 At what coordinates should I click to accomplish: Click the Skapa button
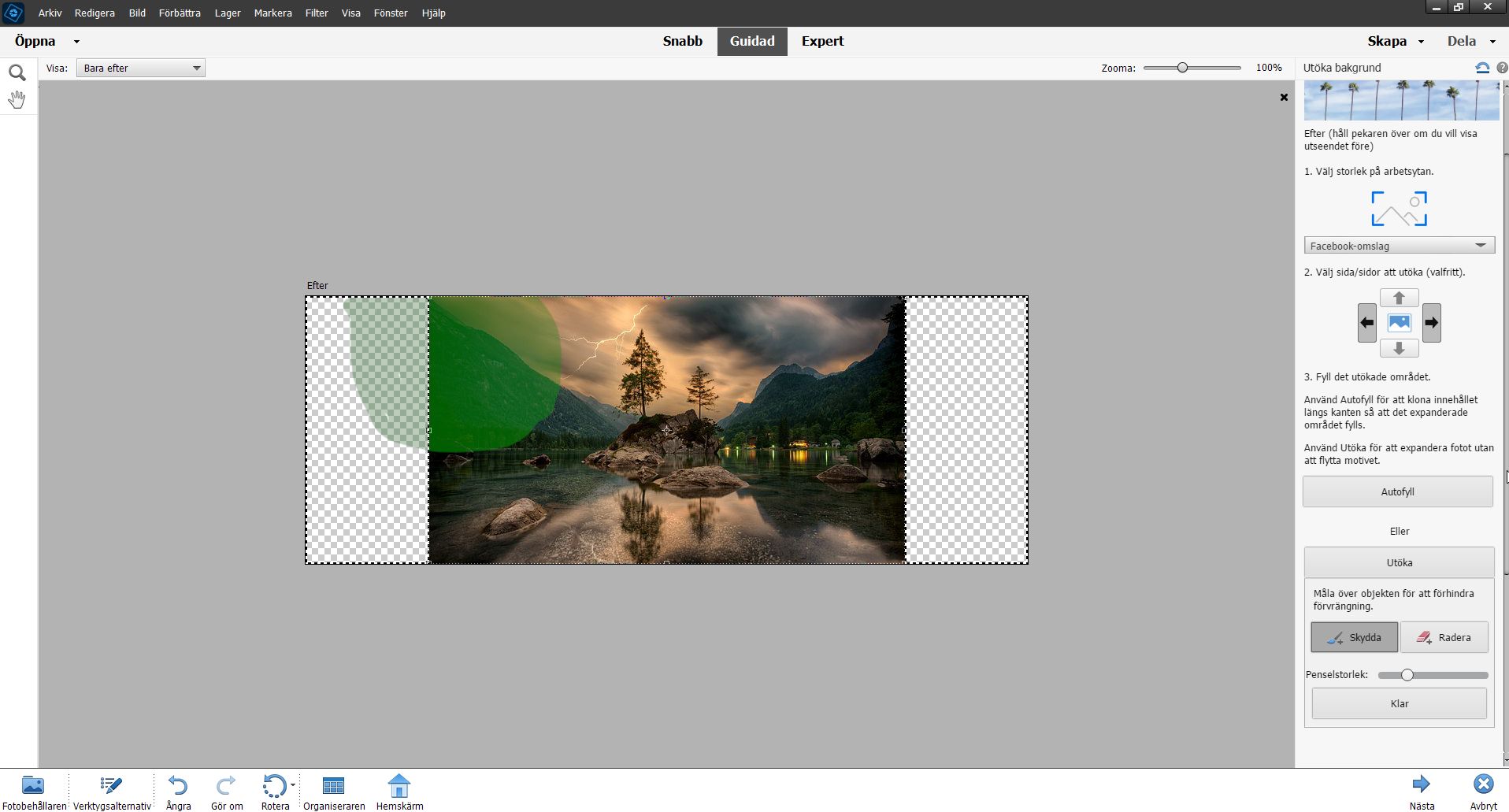[1387, 42]
